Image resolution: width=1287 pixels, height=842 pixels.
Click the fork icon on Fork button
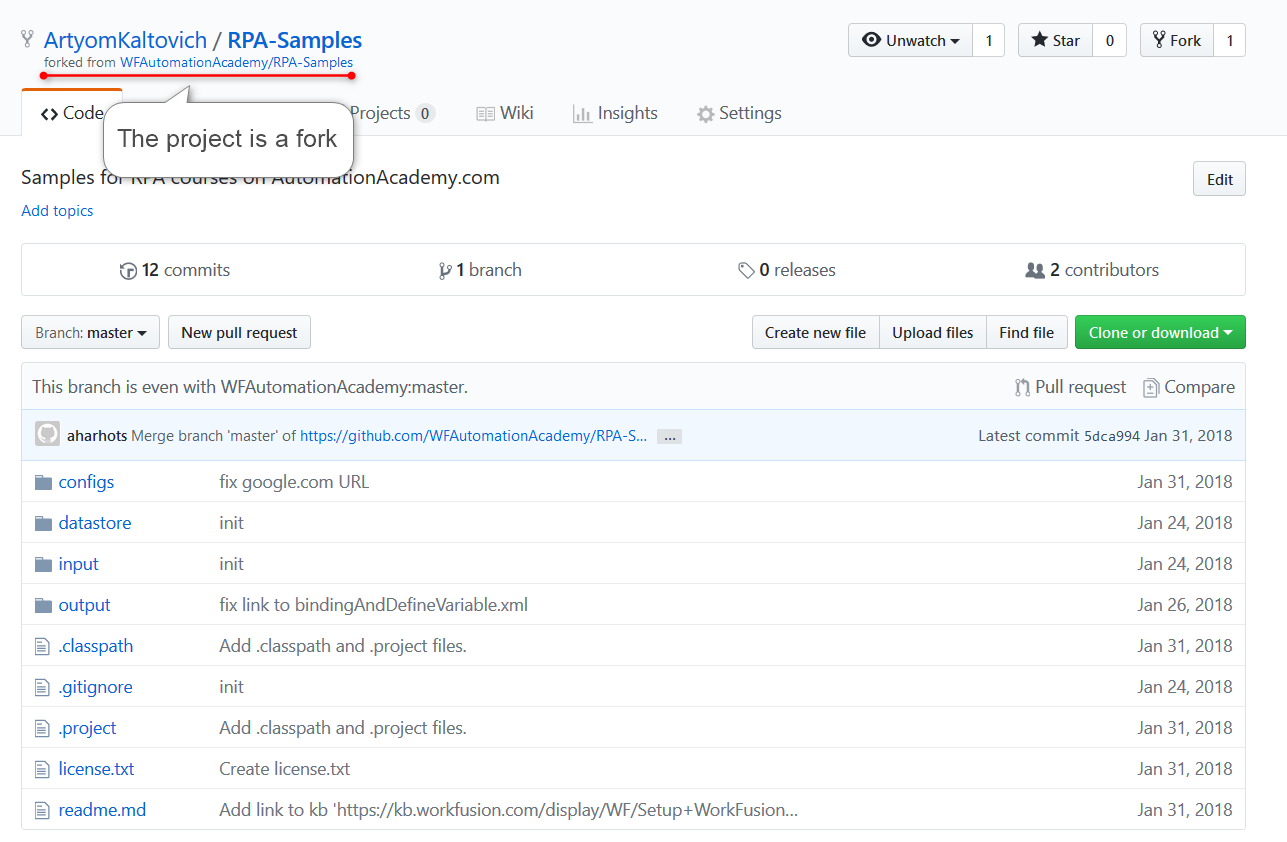tap(1159, 40)
